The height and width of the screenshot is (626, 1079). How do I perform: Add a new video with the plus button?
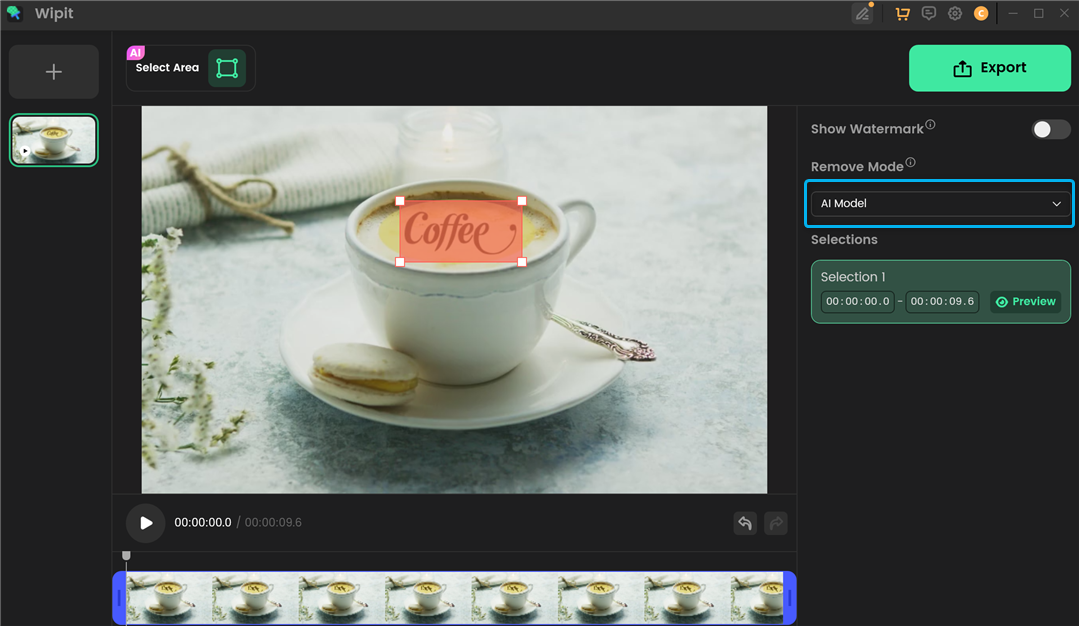pos(53,71)
